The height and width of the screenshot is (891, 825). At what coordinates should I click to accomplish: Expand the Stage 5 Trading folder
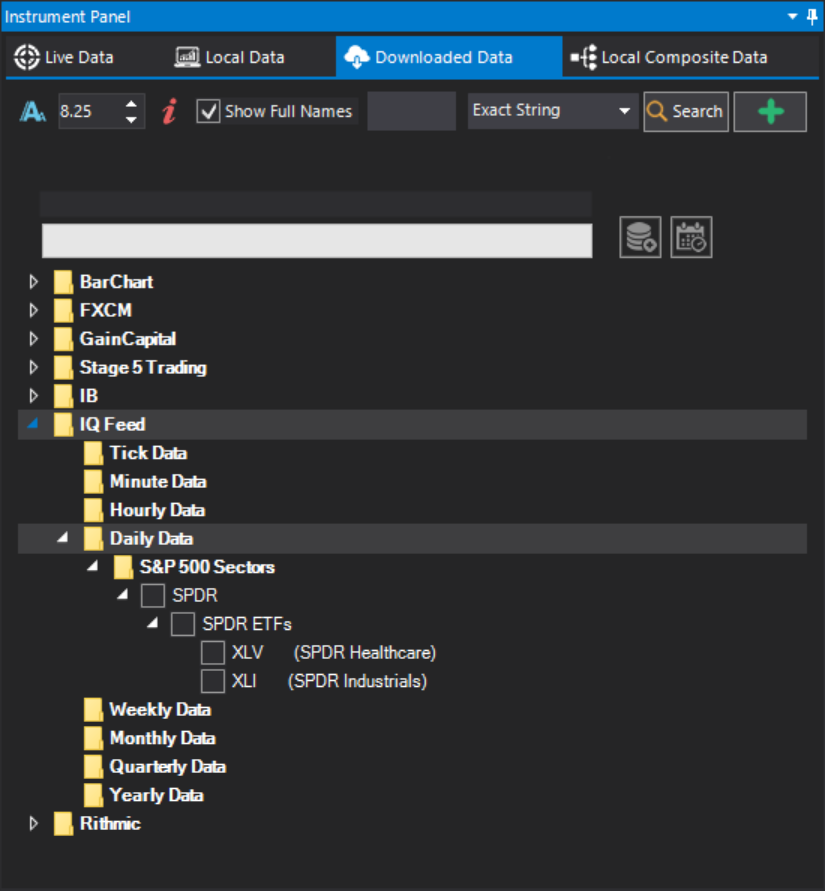[x=34, y=367]
